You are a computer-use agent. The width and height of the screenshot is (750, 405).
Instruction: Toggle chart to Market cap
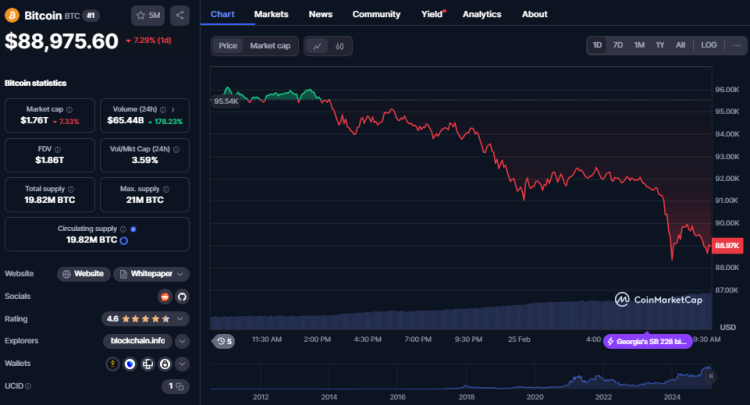point(270,46)
